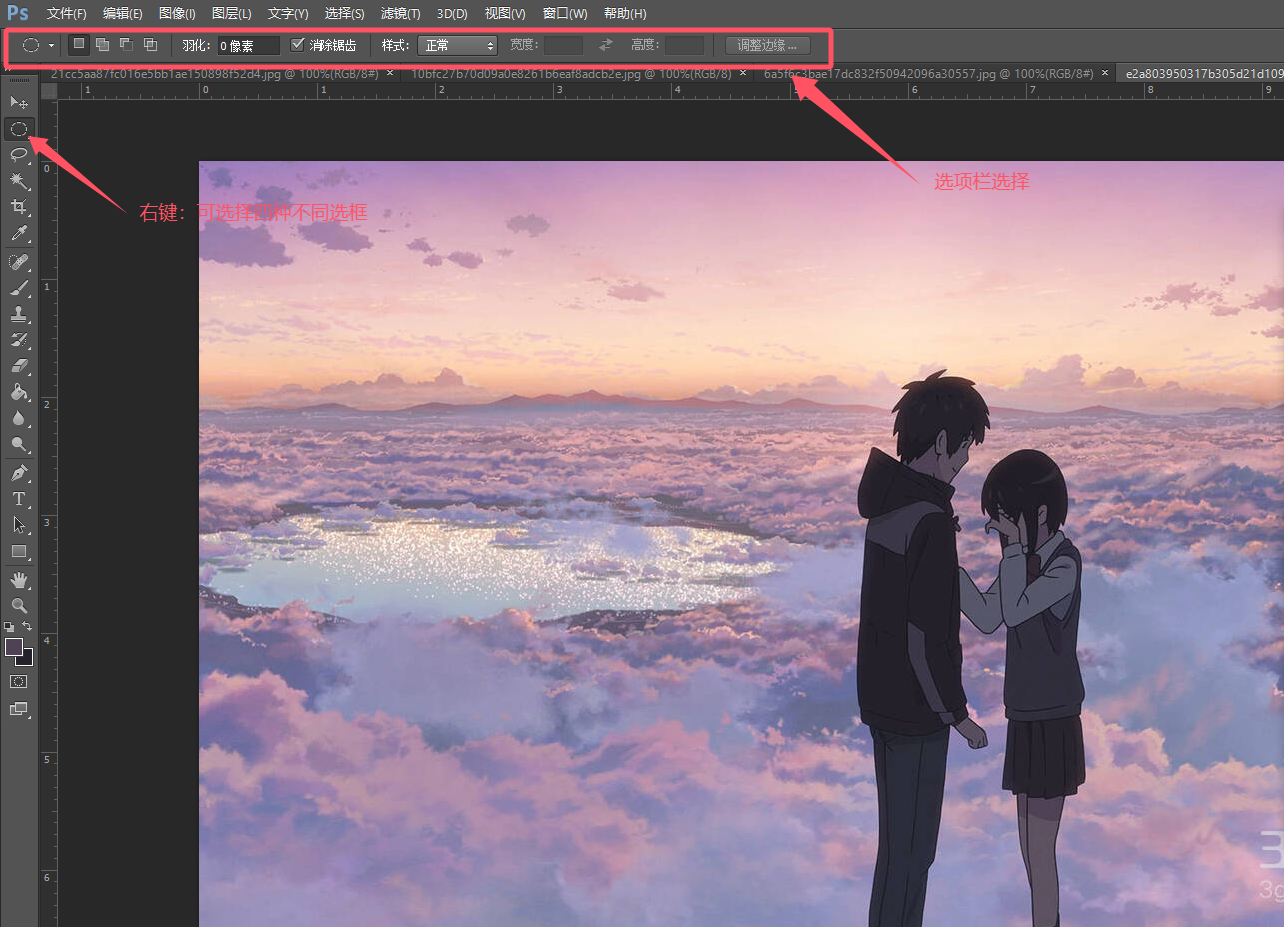The image size is (1284, 927).
Task: Select the Elliptical Marquee tool
Action: point(19,128)
